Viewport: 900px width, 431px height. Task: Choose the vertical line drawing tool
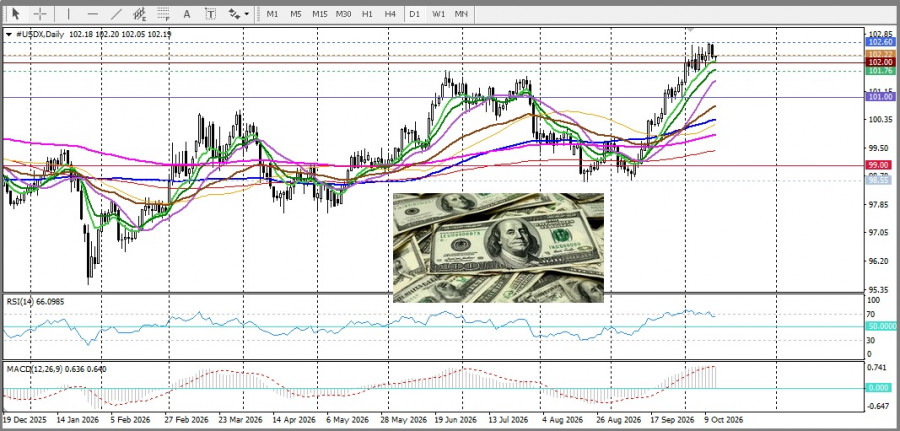click(68, 14)
